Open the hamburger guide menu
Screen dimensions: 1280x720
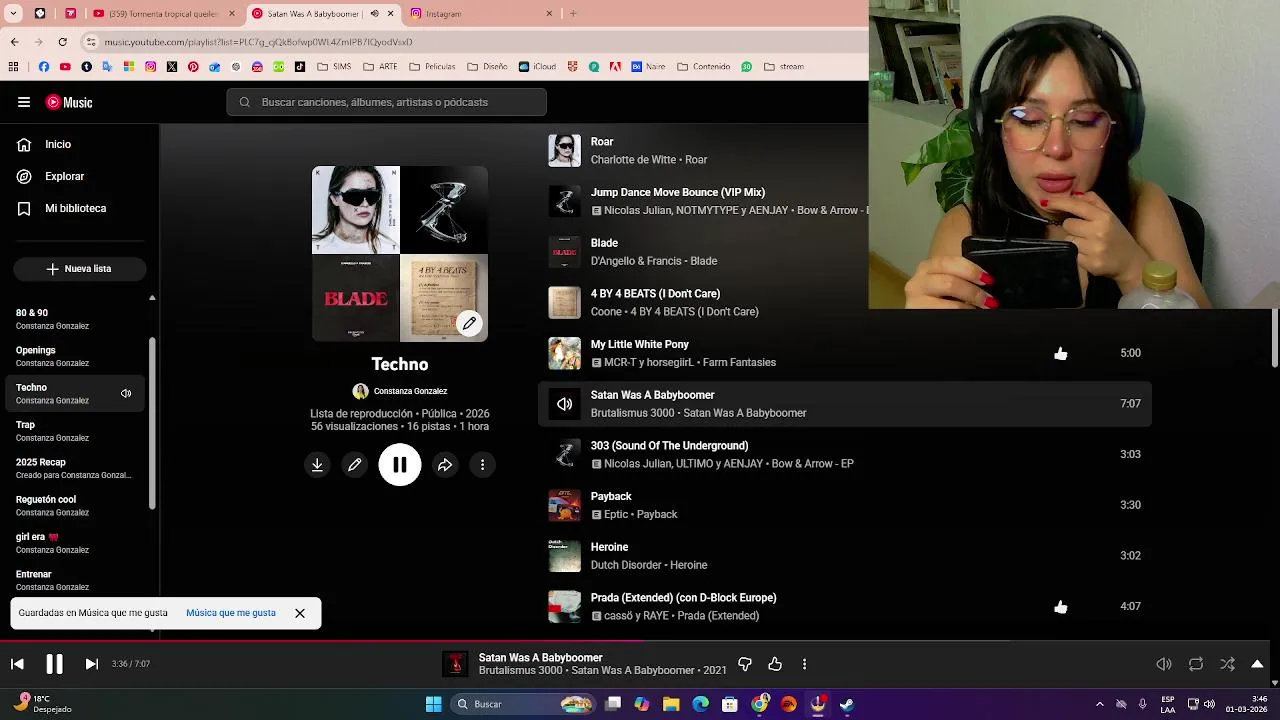pyautogui.click(x=24, y=102)
